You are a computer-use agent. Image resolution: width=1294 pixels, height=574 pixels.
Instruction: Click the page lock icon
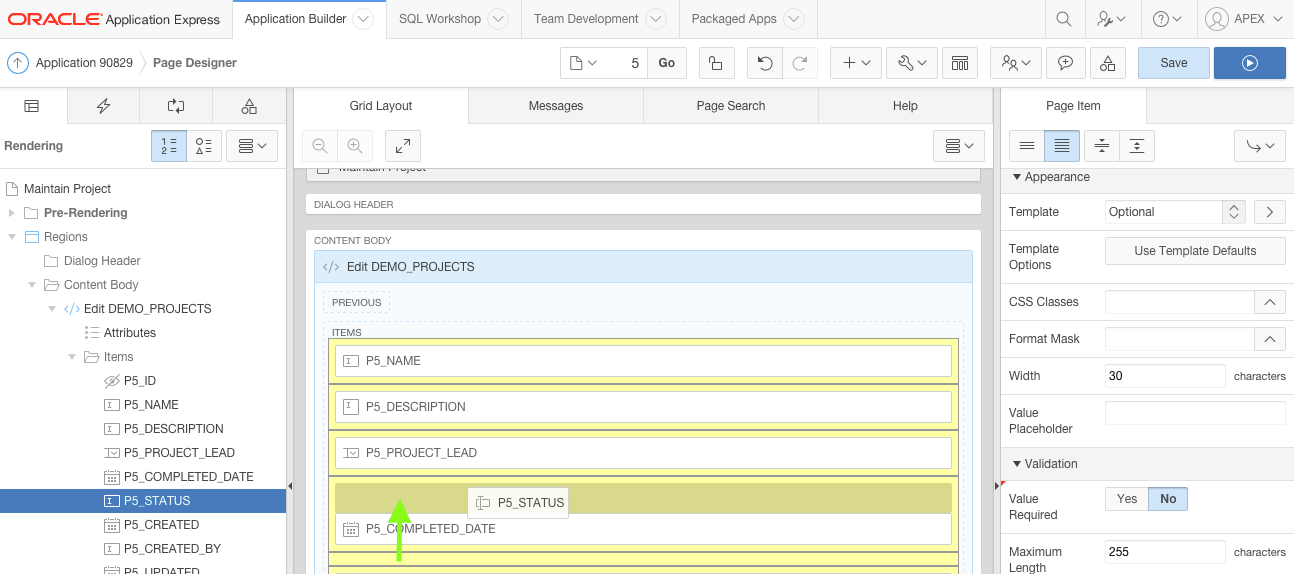tap(715, 63)
